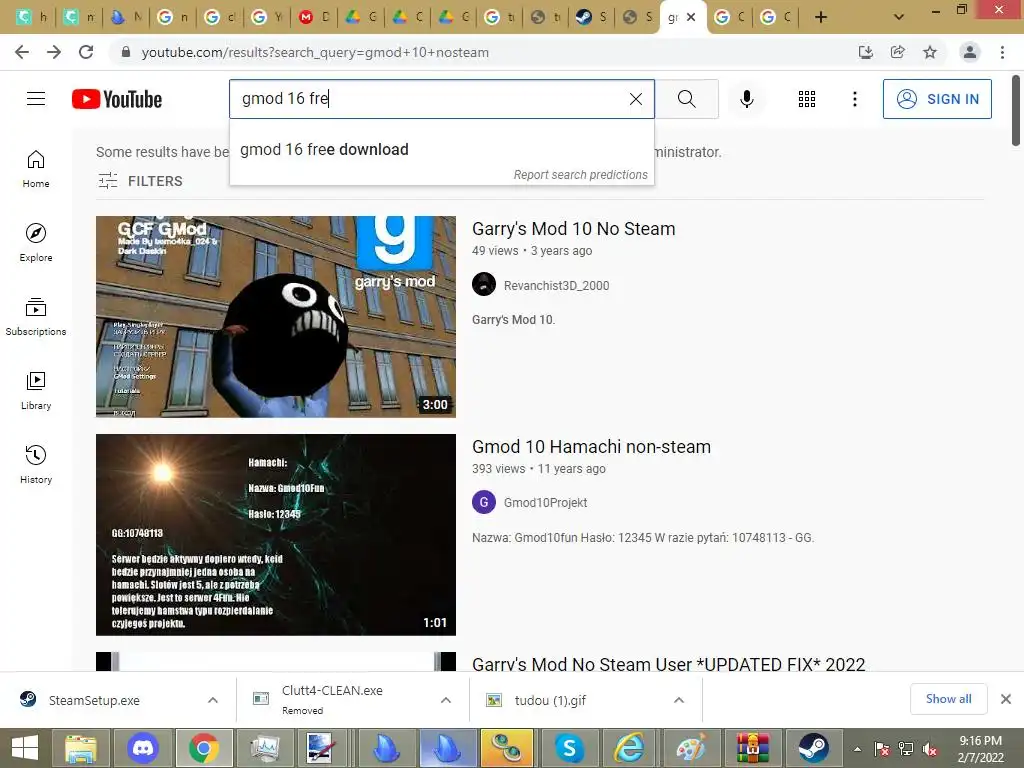Go back in Chrome
Viewport: 1024px width, 768px height.
point(22,52)
